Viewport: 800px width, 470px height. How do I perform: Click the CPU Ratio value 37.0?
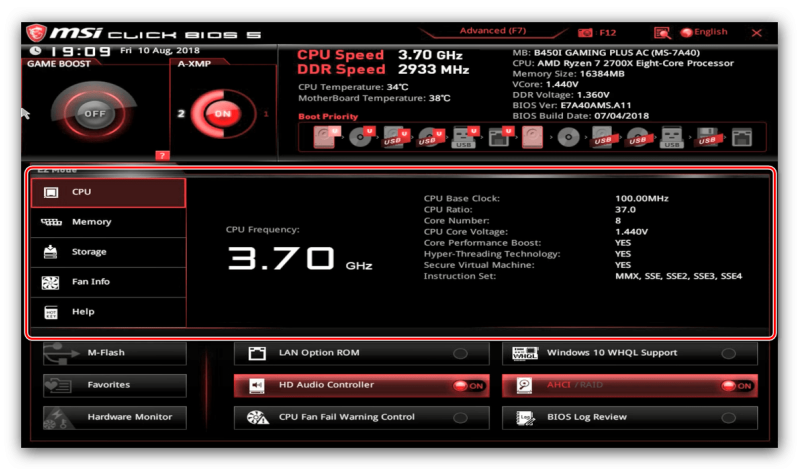[625, 210]
